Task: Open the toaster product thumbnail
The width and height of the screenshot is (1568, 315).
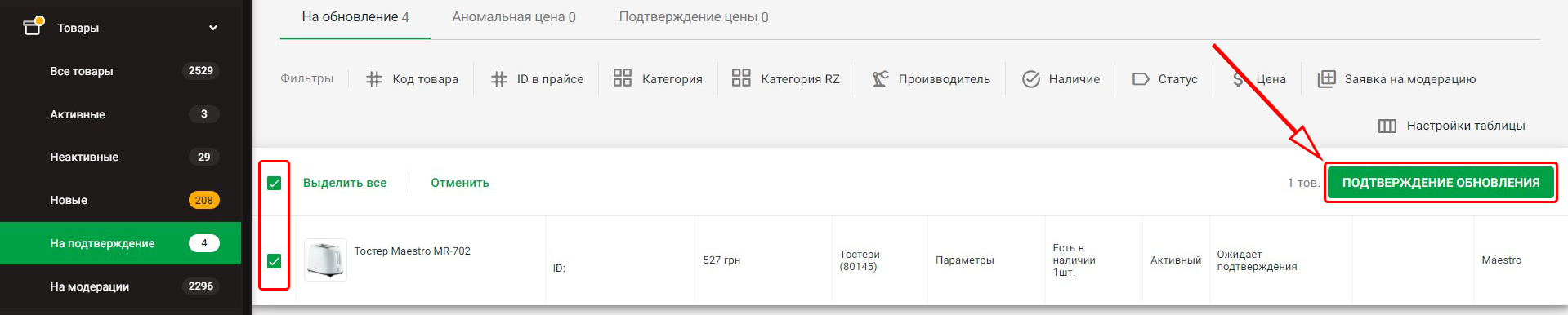Action: click(325, 260)
